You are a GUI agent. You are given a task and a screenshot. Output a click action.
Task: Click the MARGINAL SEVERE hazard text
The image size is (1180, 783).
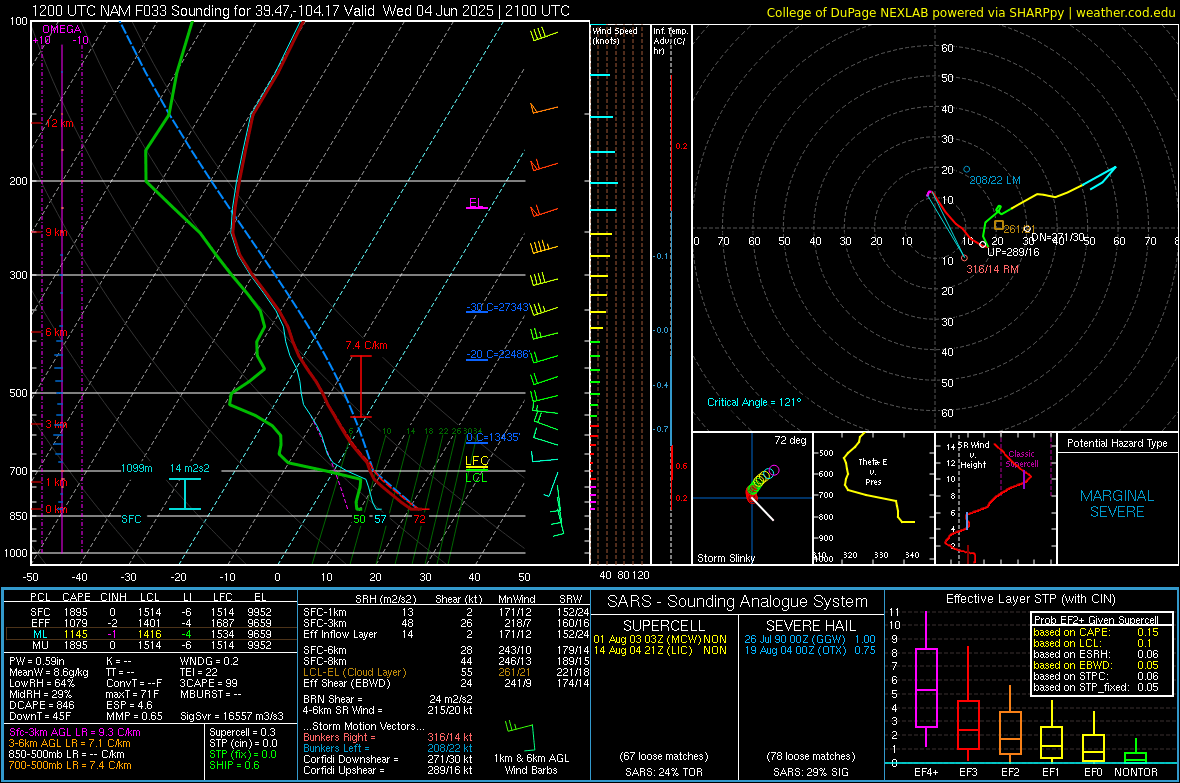(x=1117, y=504)
